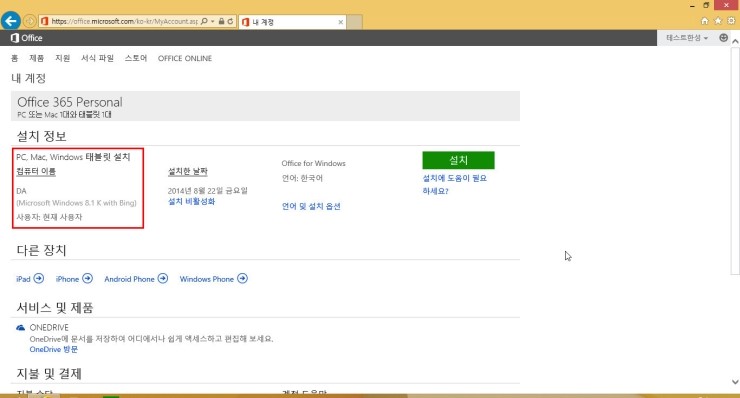Click the iPhone device link

(x=67, y=279)
